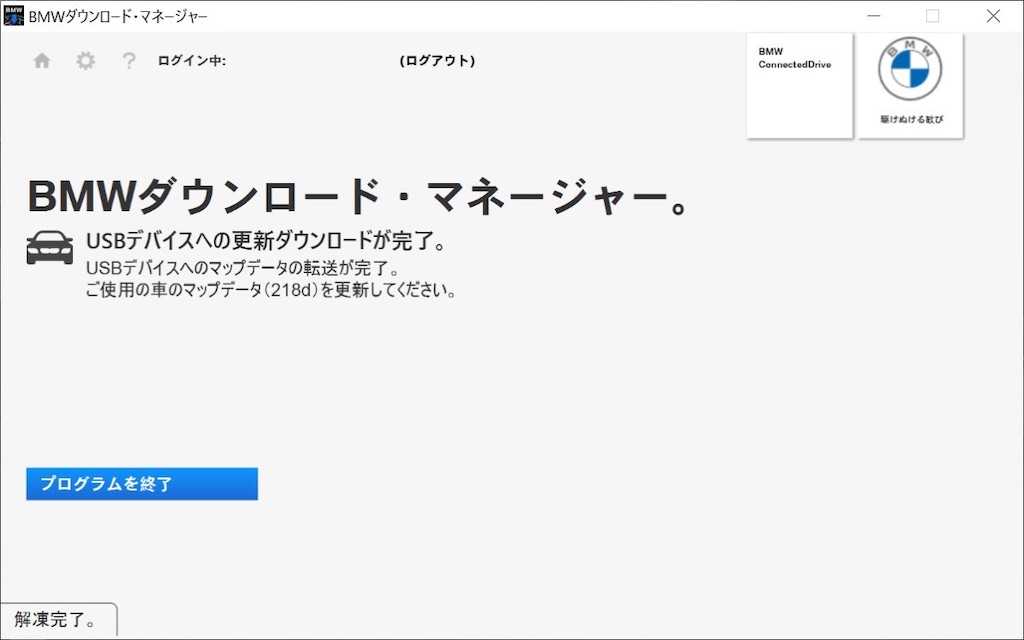Maximize the Download Manager window
Image resolution: width=1024 pixels, height=640 pixels.
click(933, 16)
